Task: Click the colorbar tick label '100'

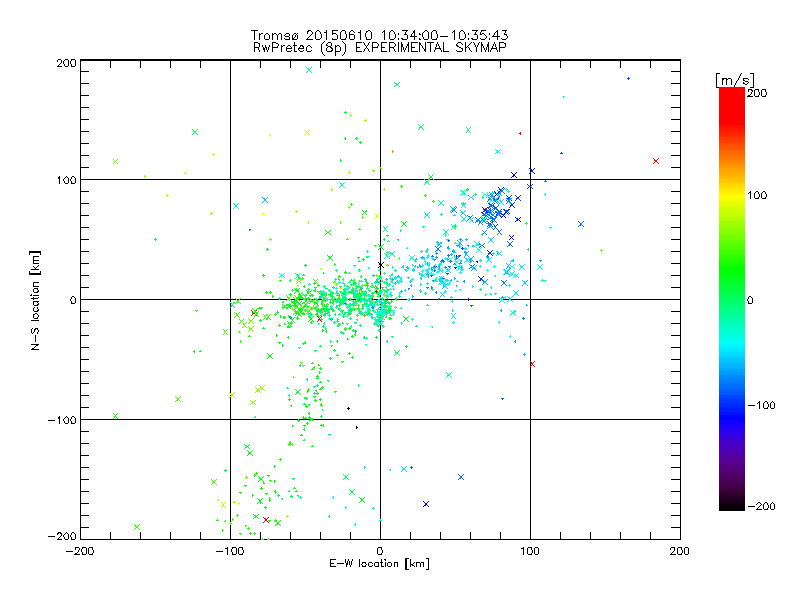Action: click(757, 195)
